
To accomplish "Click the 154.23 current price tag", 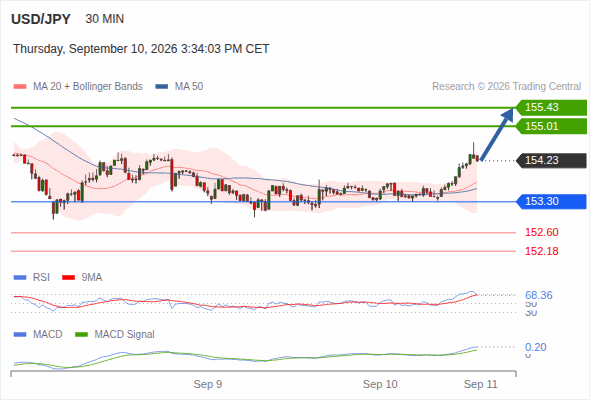I will point(551,160).
